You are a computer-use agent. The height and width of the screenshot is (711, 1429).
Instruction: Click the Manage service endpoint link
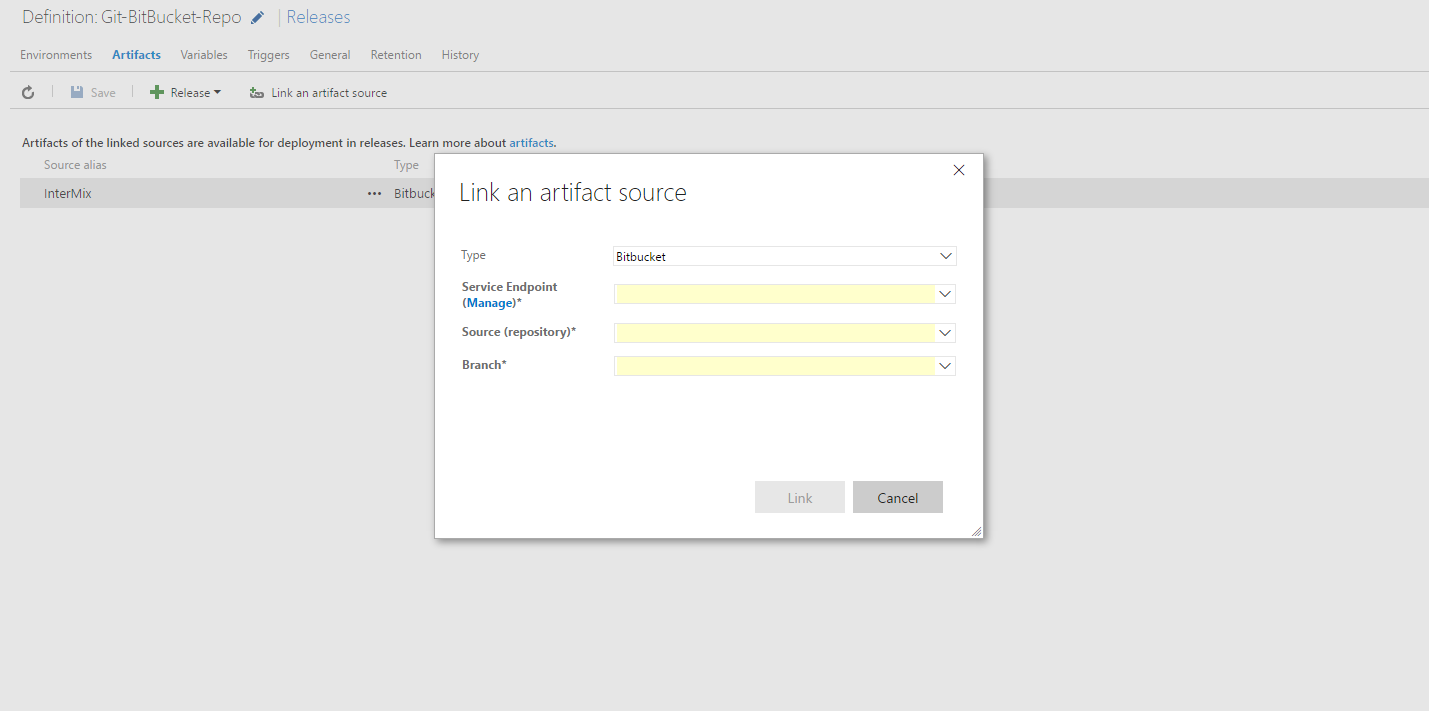pos(490,303)
